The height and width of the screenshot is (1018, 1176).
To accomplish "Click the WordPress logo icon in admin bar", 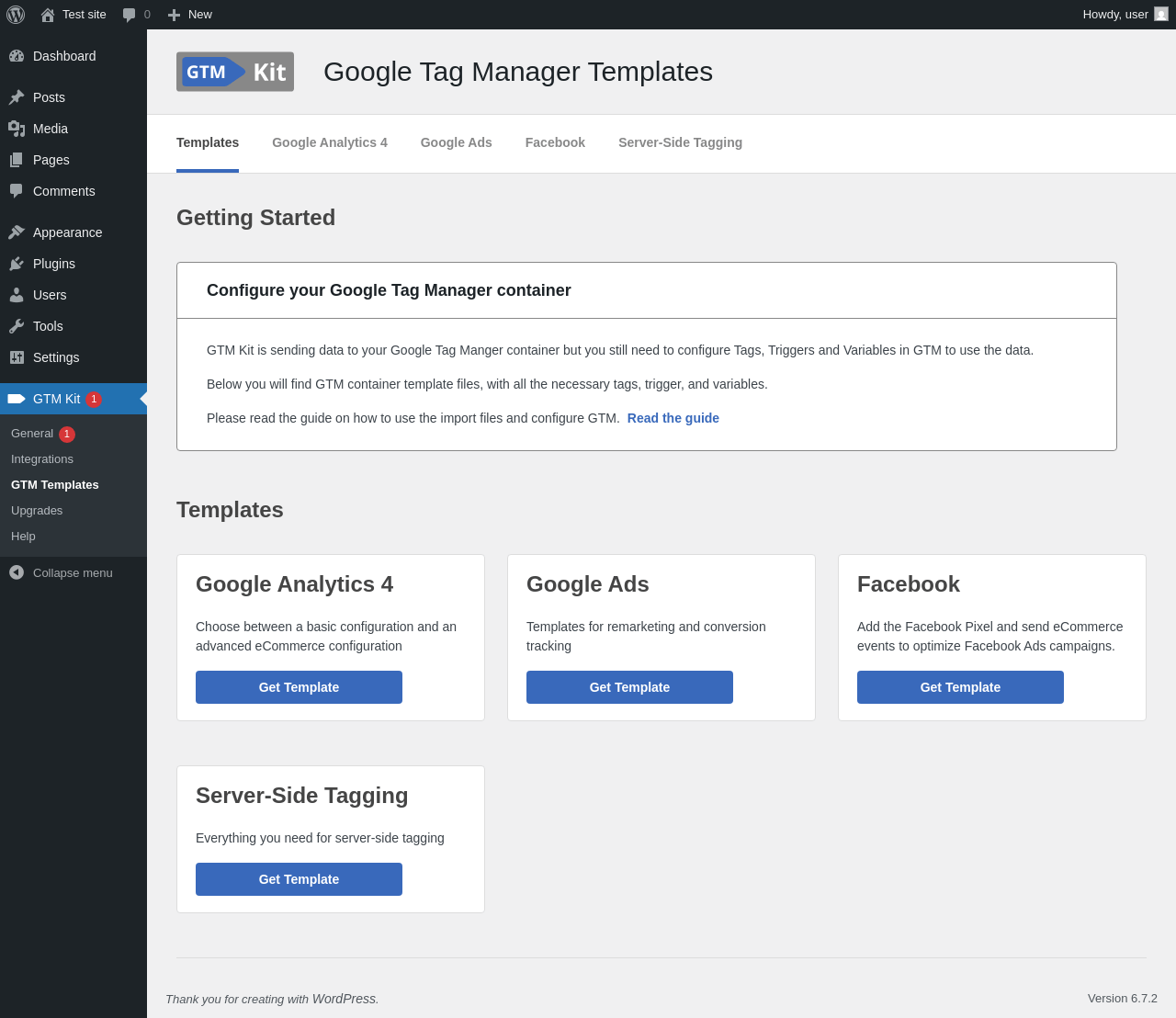I will point(16,15).
